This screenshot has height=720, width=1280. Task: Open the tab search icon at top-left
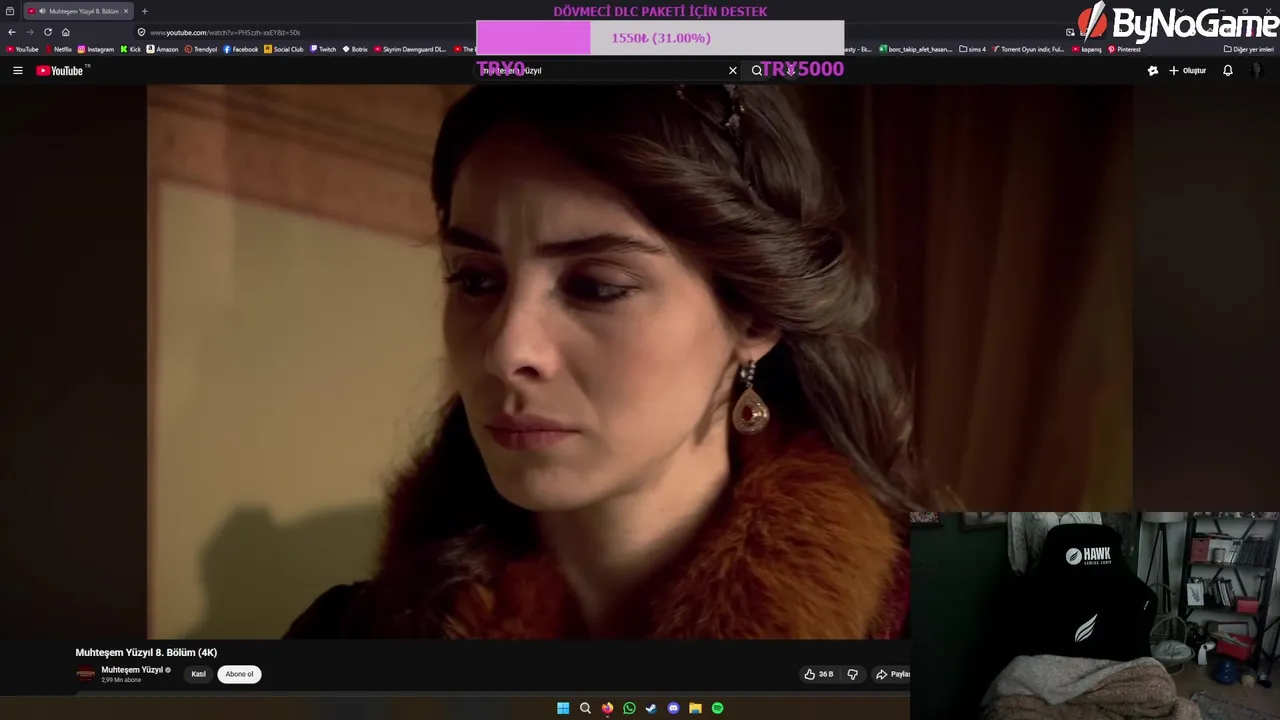tap(10, 11)
